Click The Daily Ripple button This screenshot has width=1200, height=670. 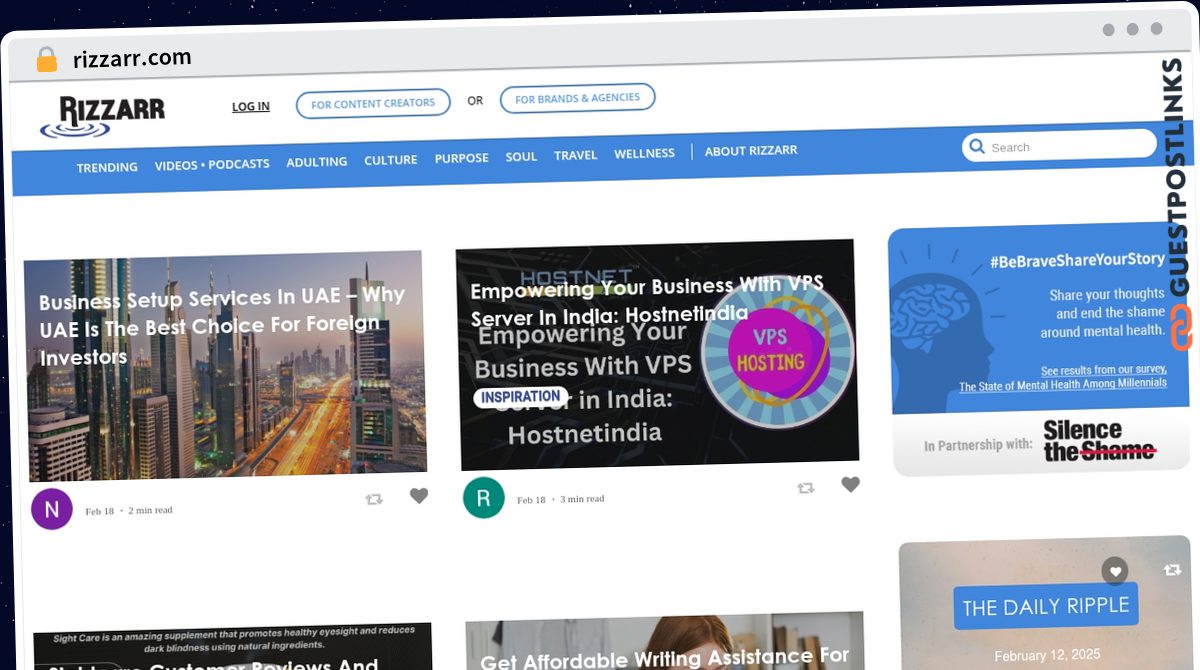coord(1046,607)
